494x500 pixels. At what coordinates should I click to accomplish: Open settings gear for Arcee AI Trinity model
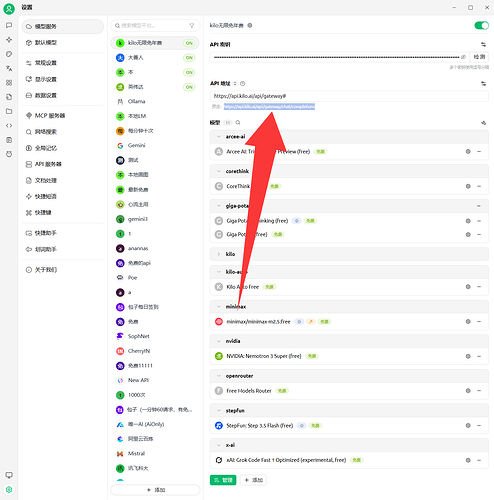[468, 152]
